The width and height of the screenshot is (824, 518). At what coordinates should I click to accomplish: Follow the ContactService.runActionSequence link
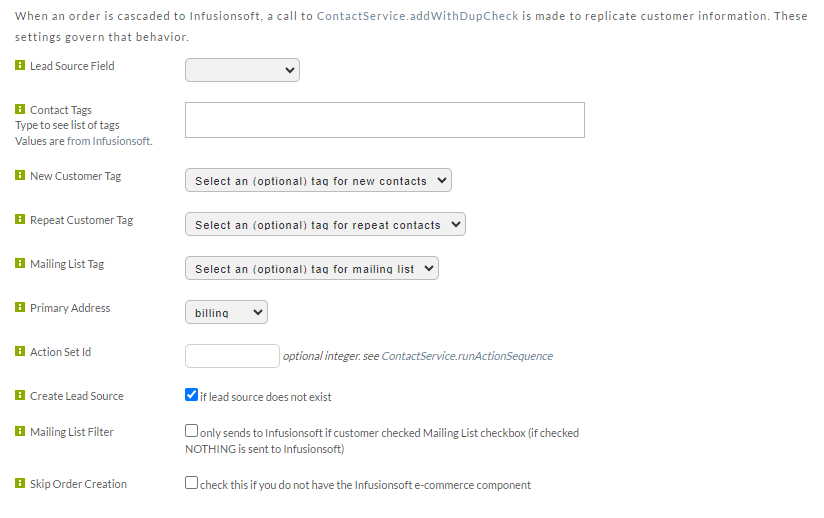click(467, 356)
